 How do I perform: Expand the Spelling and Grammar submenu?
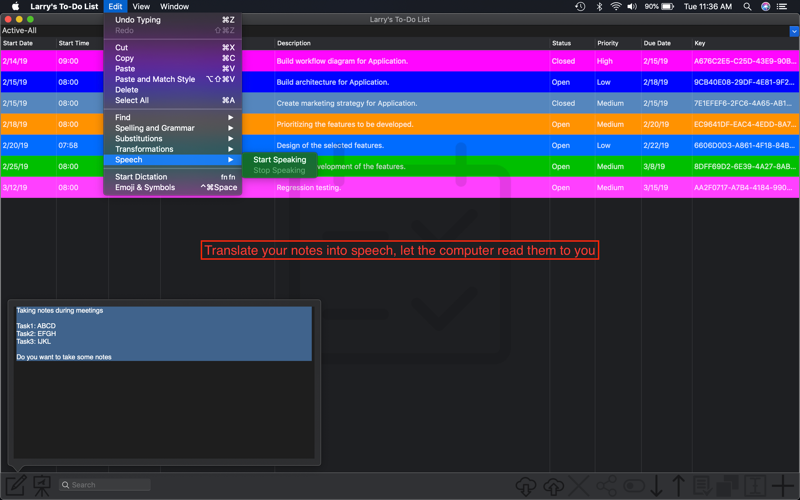(x=172, y=128)
